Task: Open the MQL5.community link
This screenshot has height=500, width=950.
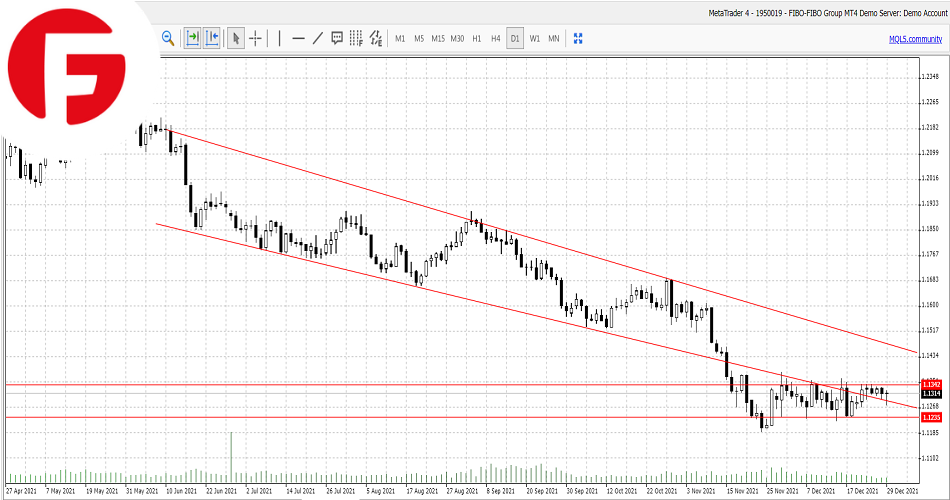Action: coord(915,38)
